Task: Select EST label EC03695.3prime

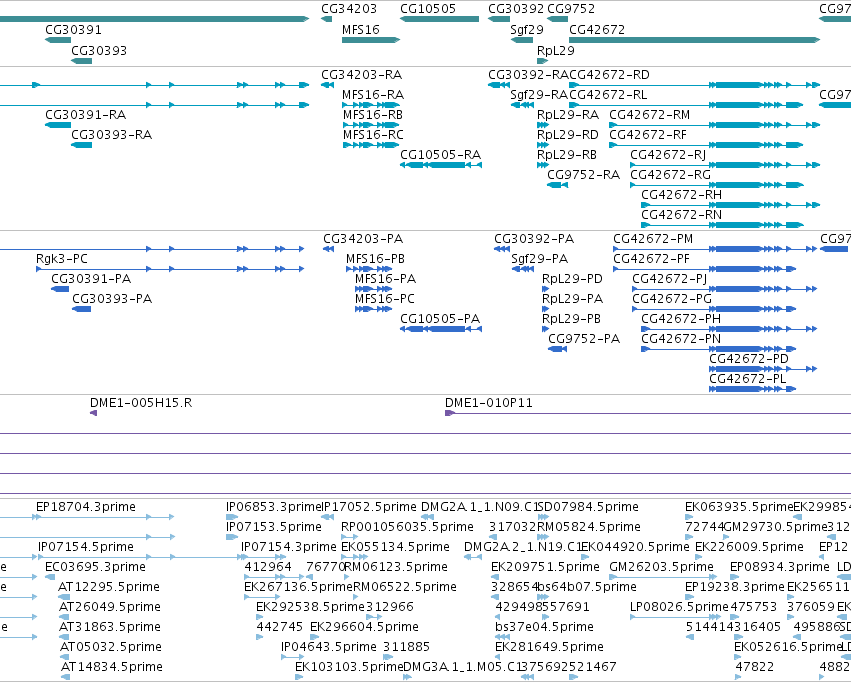Action: pos(96,566)
